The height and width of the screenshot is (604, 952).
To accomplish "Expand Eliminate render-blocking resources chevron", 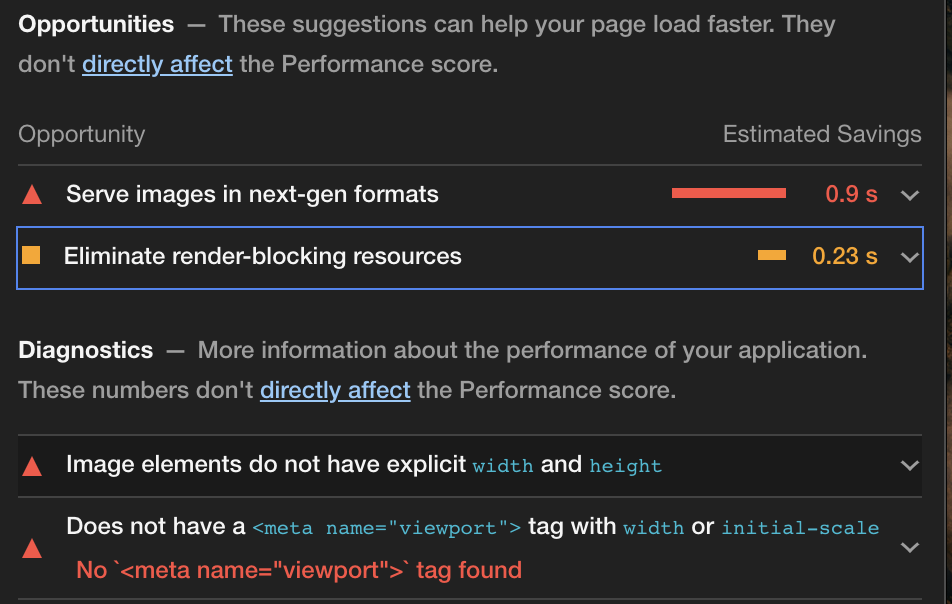I will coord(909,257).
